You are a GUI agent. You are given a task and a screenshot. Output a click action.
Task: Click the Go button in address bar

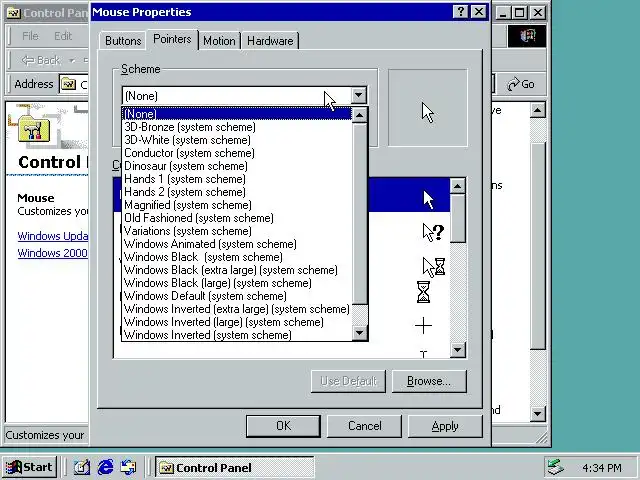[x=521, y=84]
